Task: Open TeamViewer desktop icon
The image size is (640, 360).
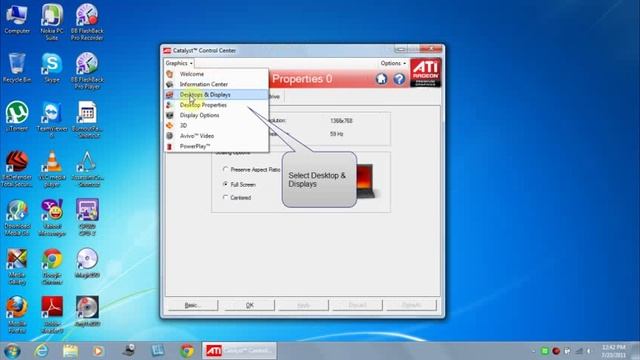Action: point(52,120)
